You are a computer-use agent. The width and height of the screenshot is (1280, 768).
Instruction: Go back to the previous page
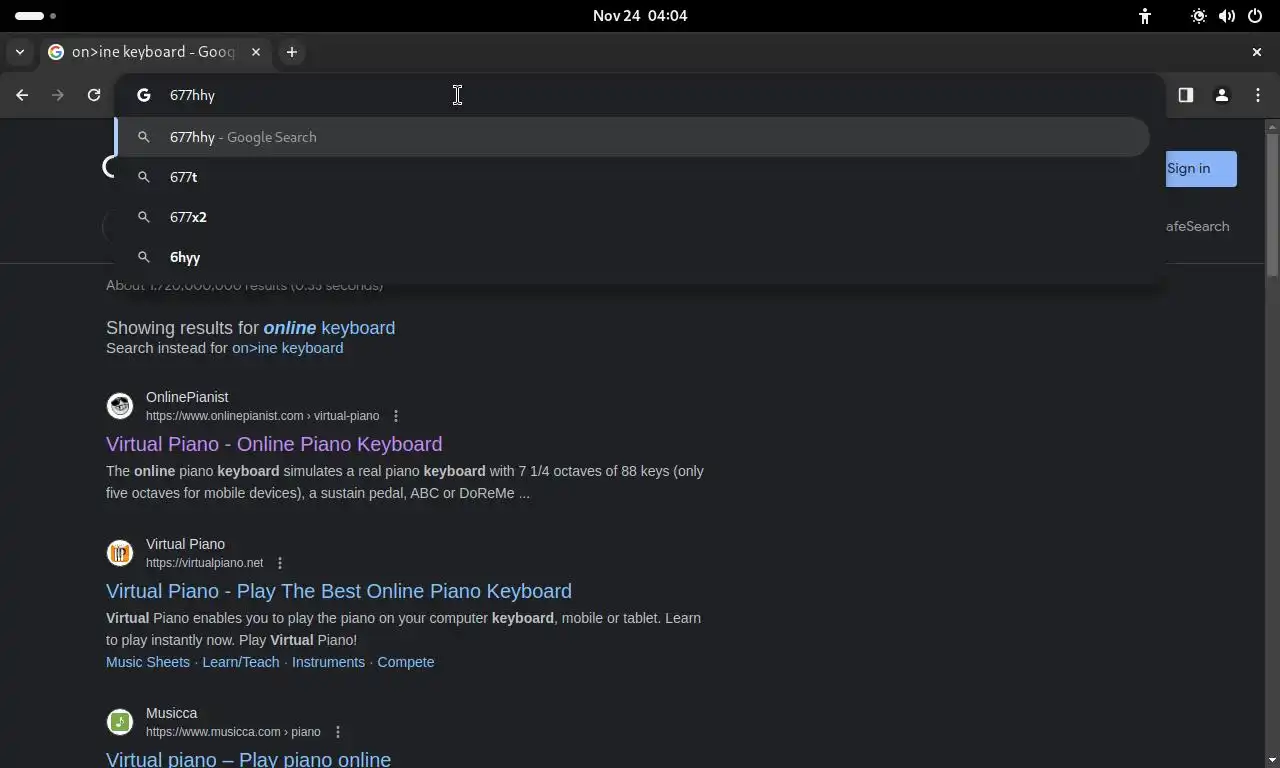[22, 95]
